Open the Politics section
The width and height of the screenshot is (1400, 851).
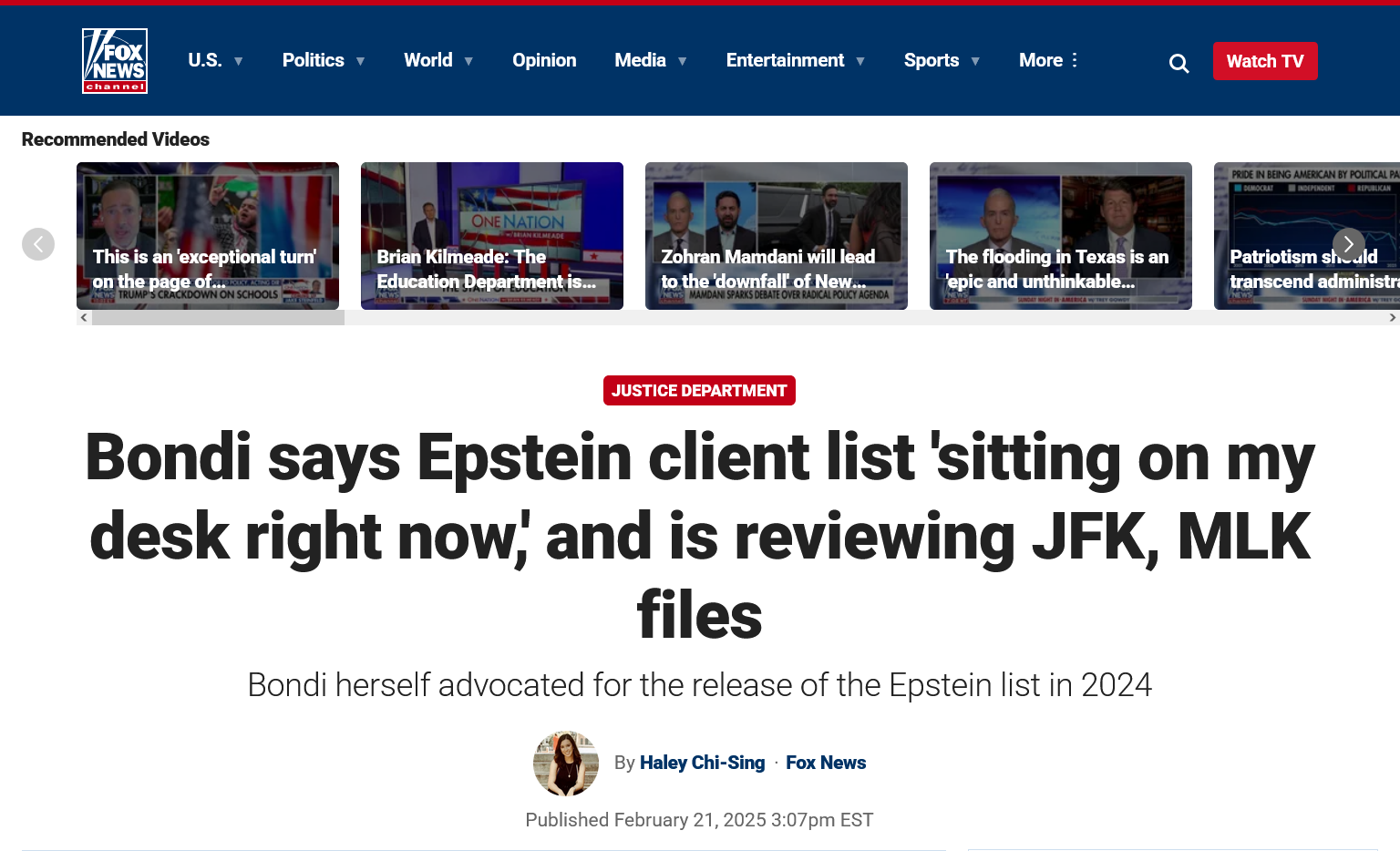313,60
